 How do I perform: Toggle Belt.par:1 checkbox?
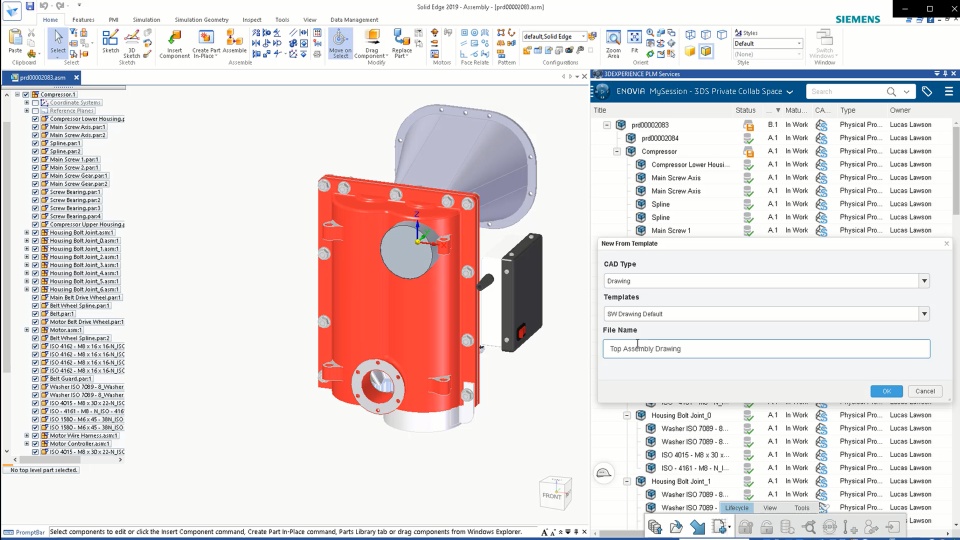35,313
